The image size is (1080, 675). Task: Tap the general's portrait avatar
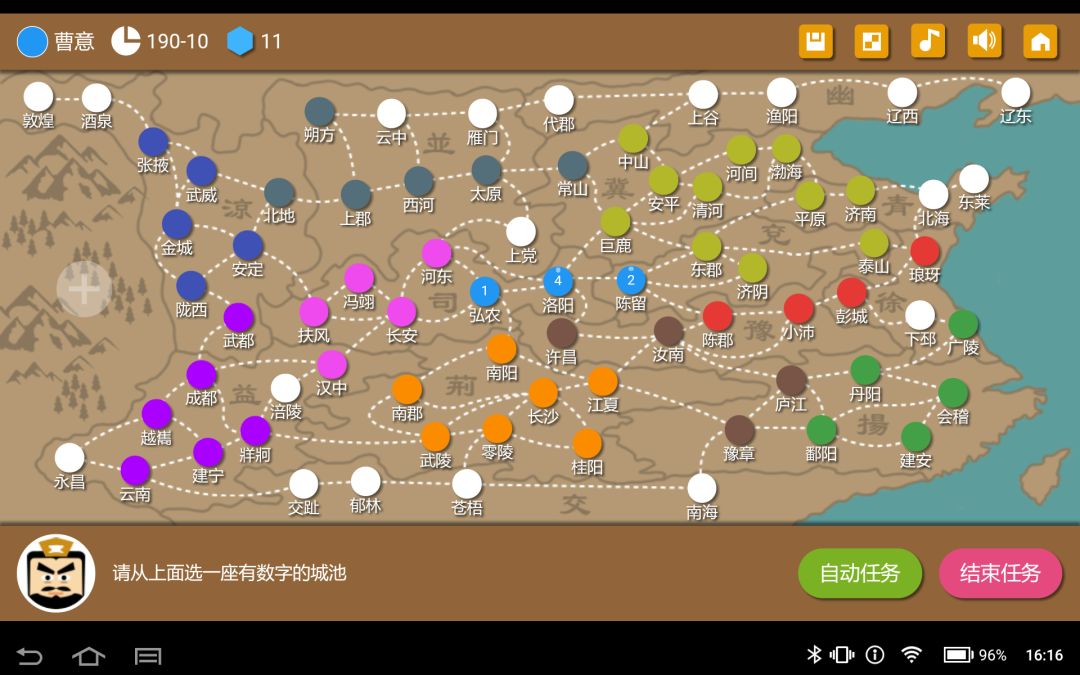pos(56,573)
